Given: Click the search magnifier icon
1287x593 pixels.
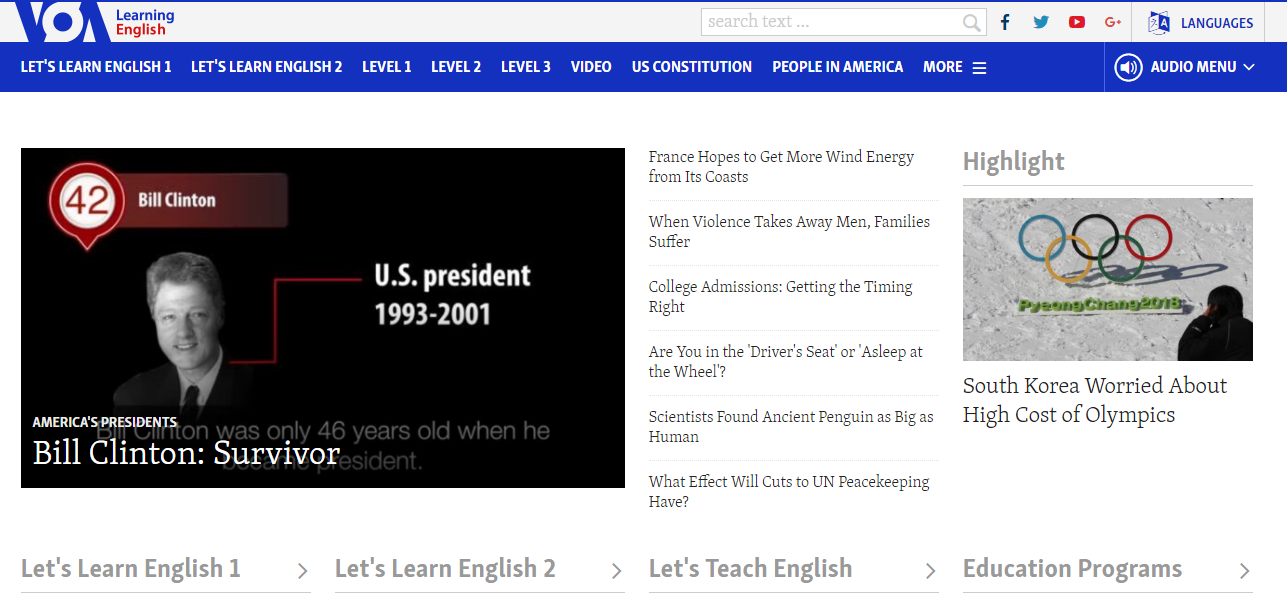Looking at the screenshot, I should click(x=971, y=22).
